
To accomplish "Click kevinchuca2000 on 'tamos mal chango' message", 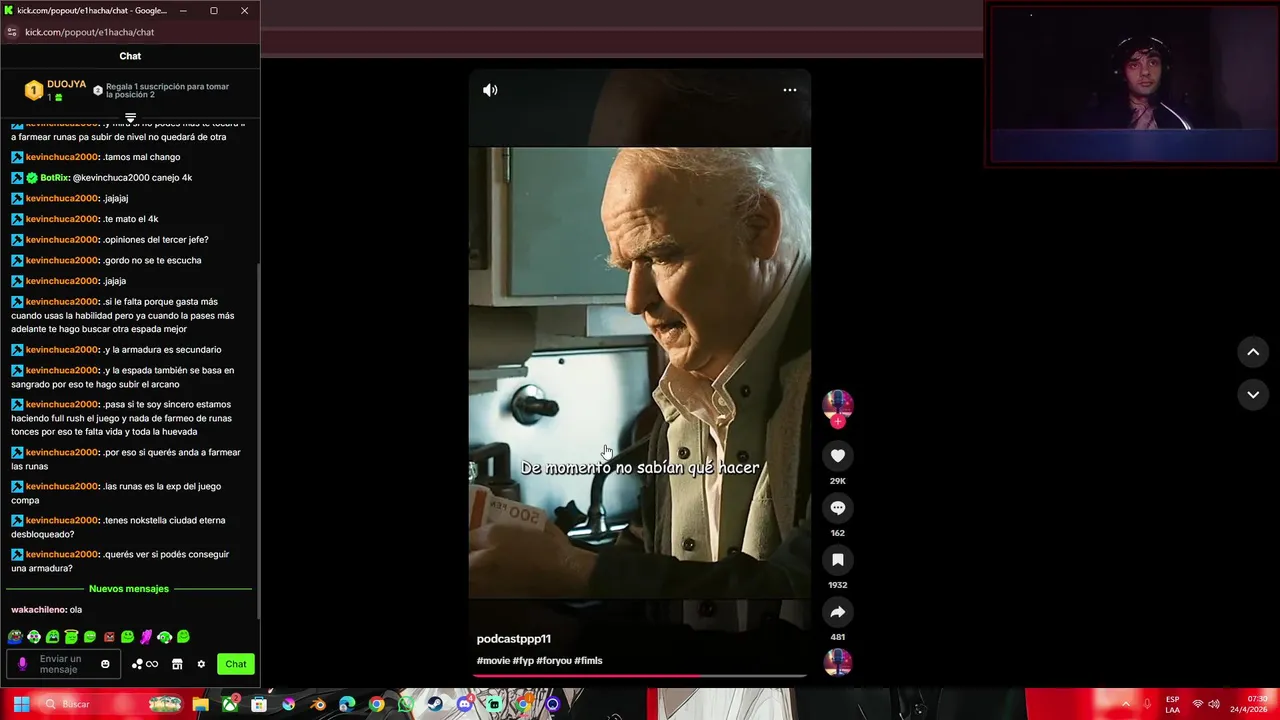I will coord(62,157).
